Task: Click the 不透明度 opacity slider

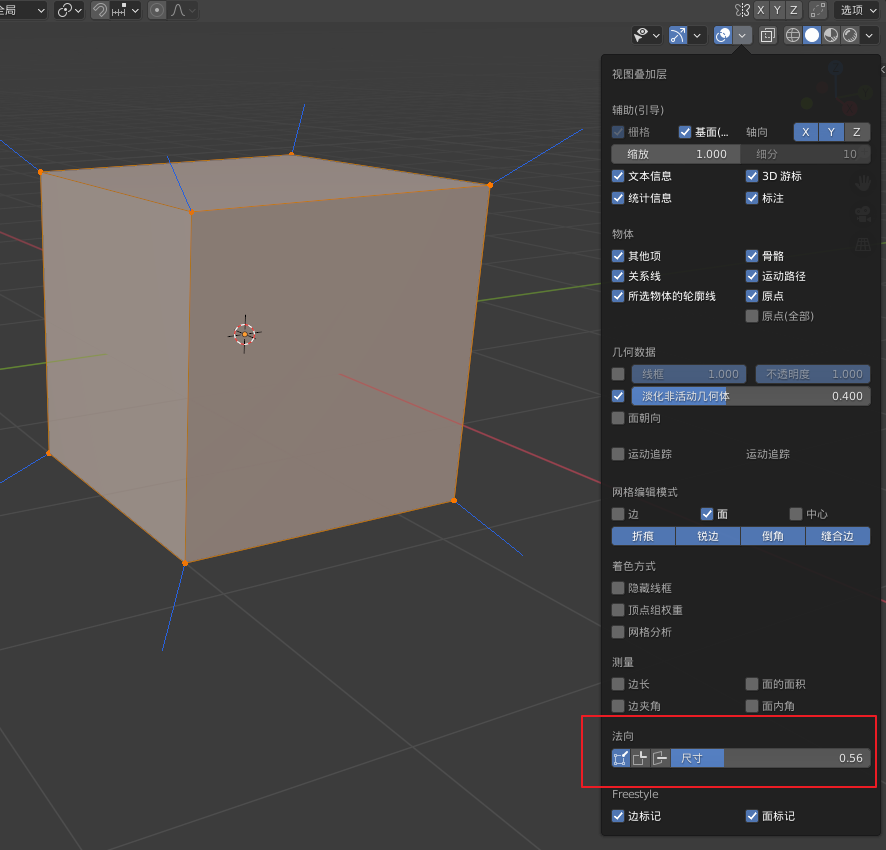Action: (x=813, y=374)
